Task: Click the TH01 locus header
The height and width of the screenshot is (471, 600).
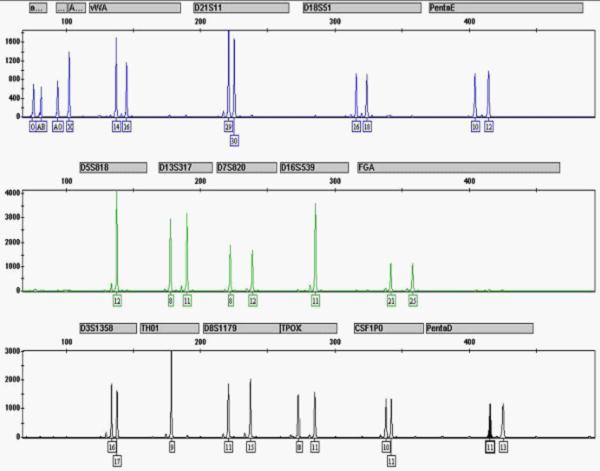Action: (166, 328)
